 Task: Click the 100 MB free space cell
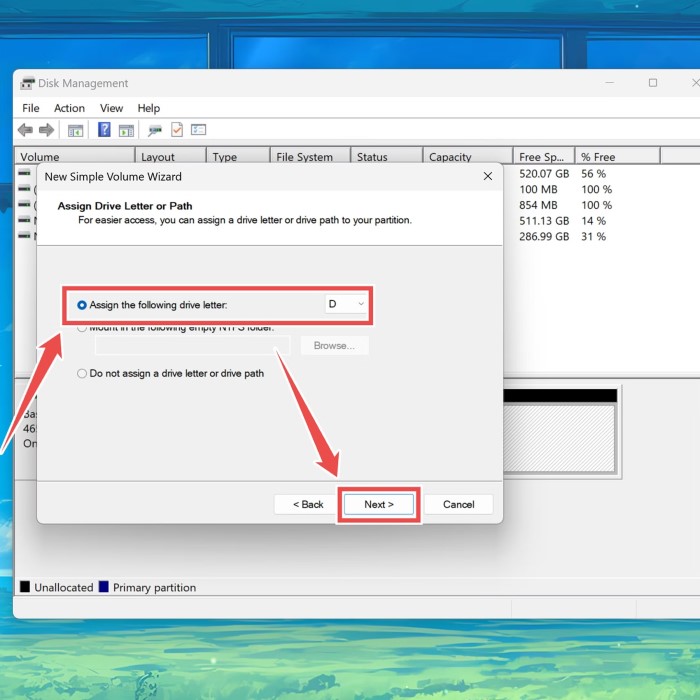538,190
